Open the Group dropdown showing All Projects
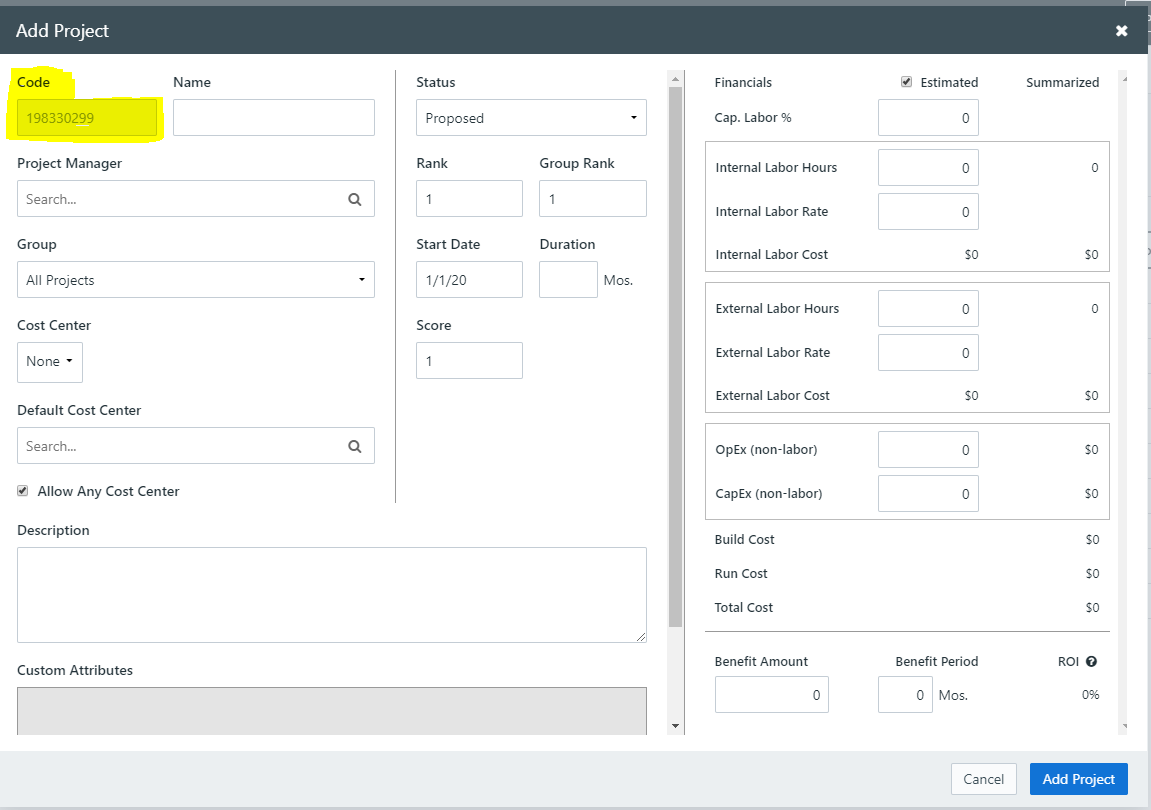Viewport: 1151px width, 810px height. click(195, 280)
